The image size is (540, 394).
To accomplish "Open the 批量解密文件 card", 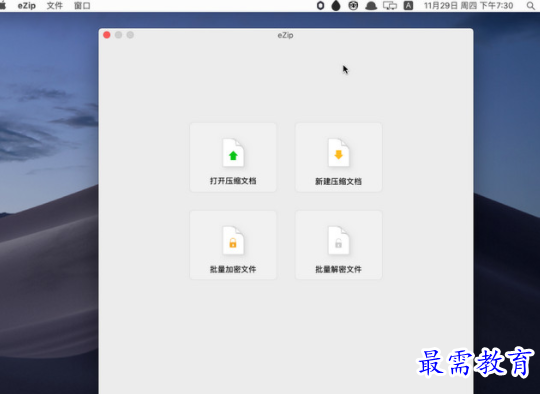I will click(x=339, y=245).
